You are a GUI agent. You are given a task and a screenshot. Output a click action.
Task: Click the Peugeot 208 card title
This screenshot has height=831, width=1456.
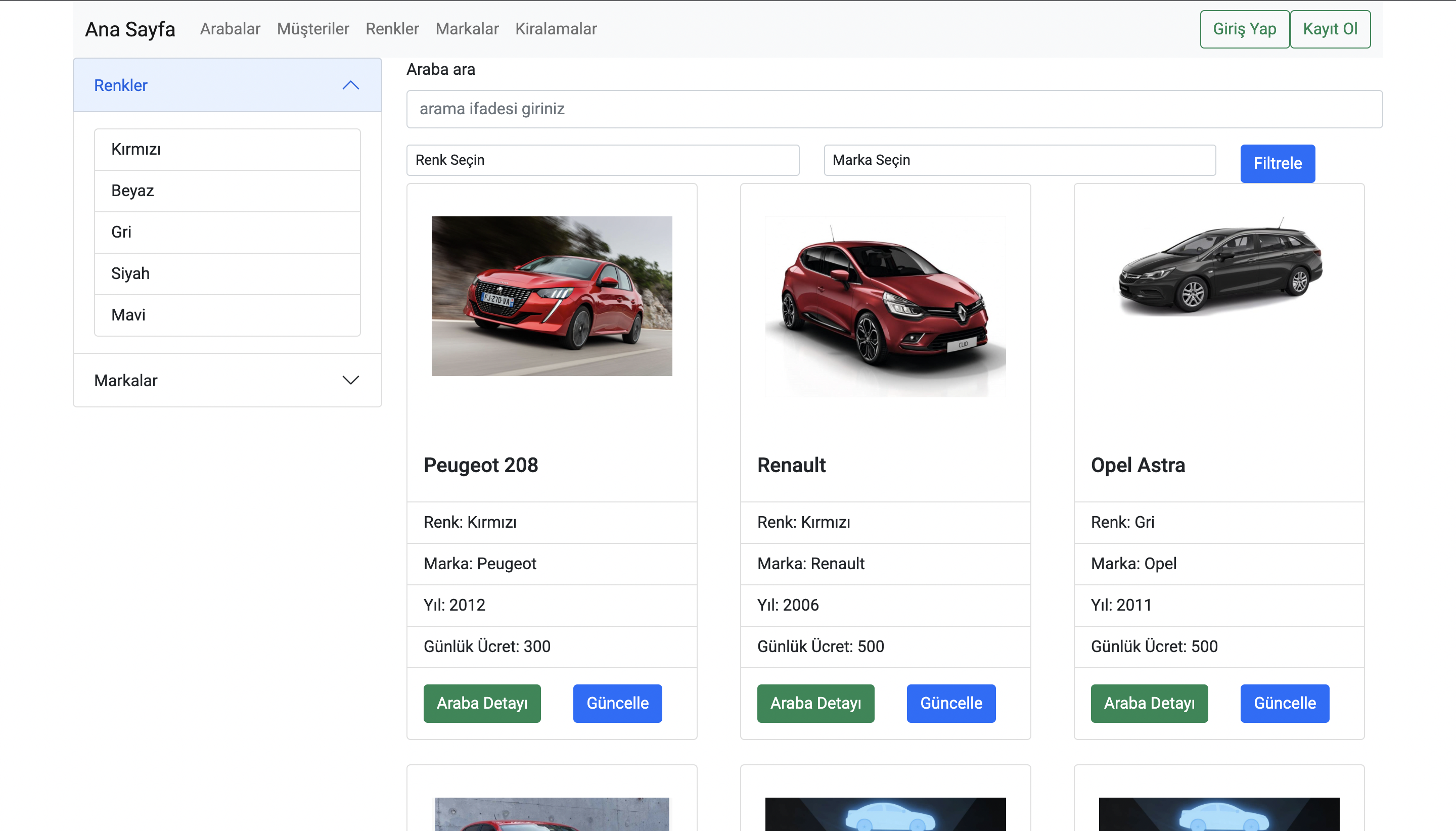click(x=481, y=465)
